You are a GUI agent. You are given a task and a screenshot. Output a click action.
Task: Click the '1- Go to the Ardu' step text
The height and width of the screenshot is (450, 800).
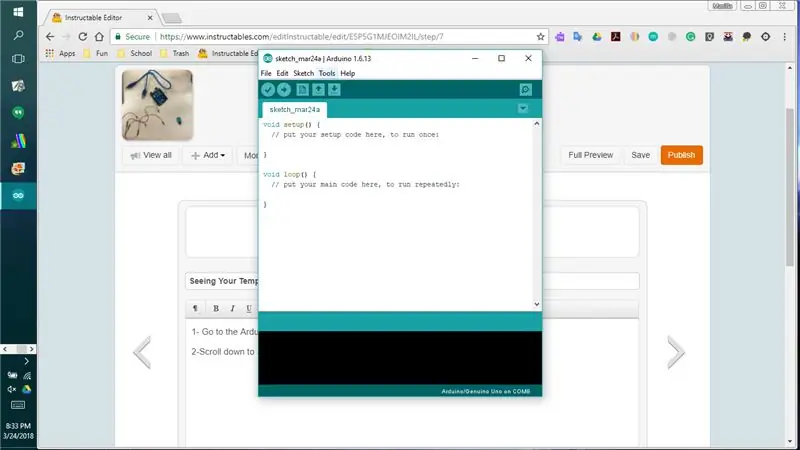[x=224, y=332]
